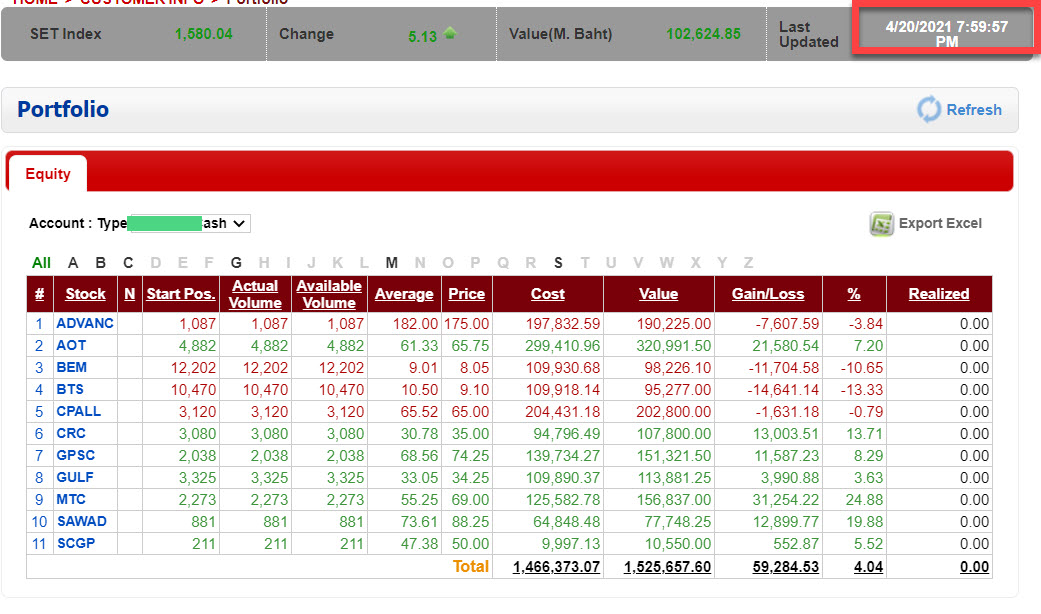Switch to the Equity tab
The image size is (1041, 614).
point(47,174)
